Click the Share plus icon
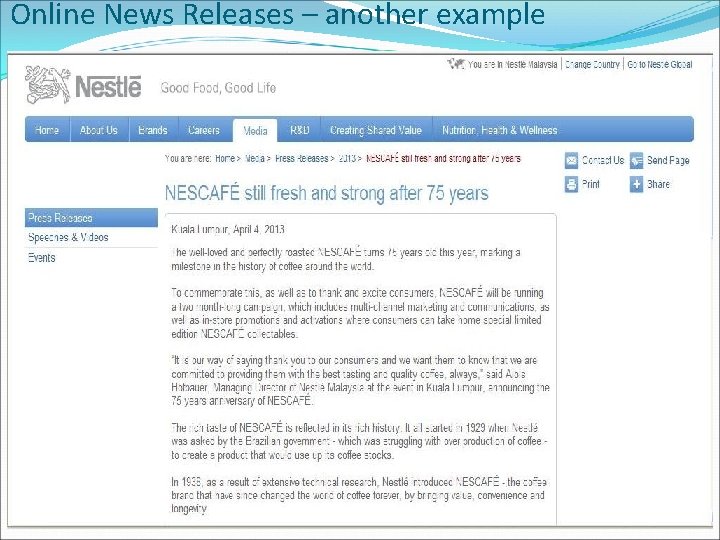The height and width of the screenshot is (540, 720). pyautogui.click(x=636, y=185)
